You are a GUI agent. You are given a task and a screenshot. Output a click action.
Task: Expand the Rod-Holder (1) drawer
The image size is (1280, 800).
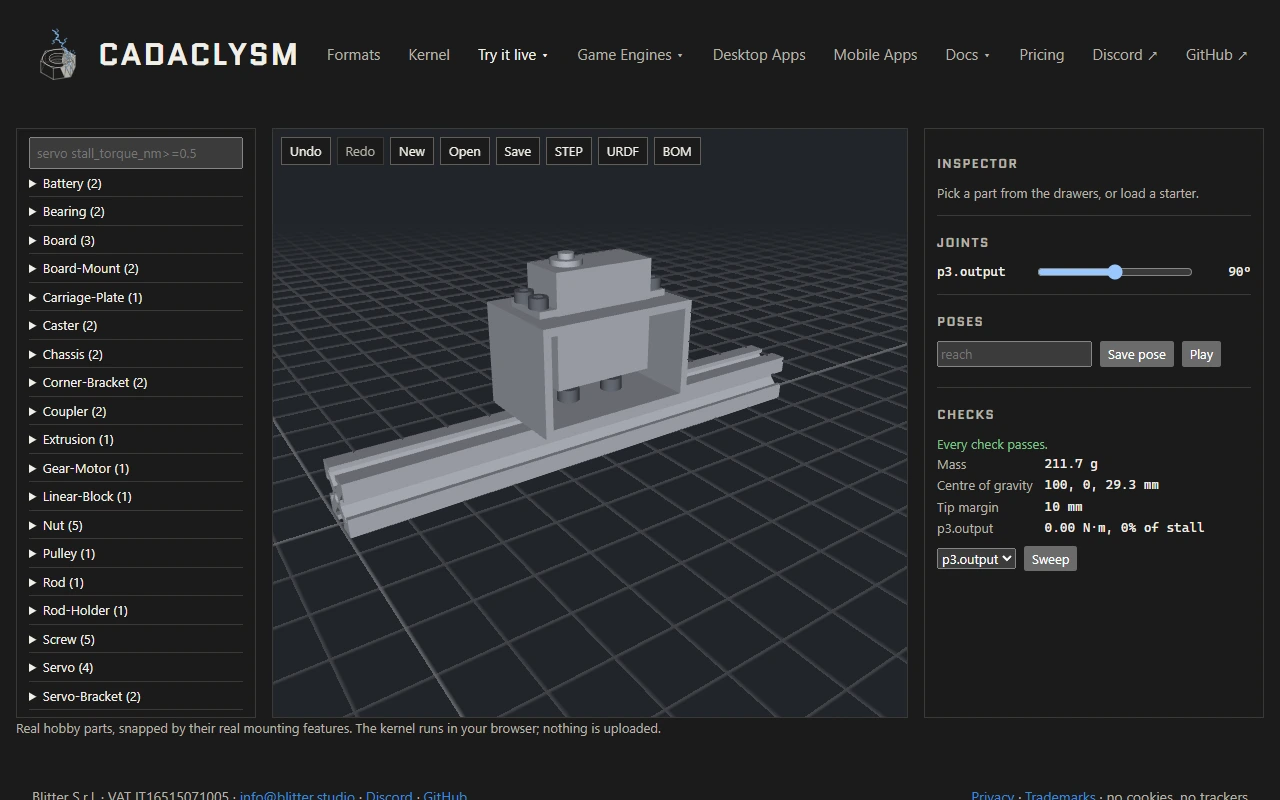(x=136, y=611)
